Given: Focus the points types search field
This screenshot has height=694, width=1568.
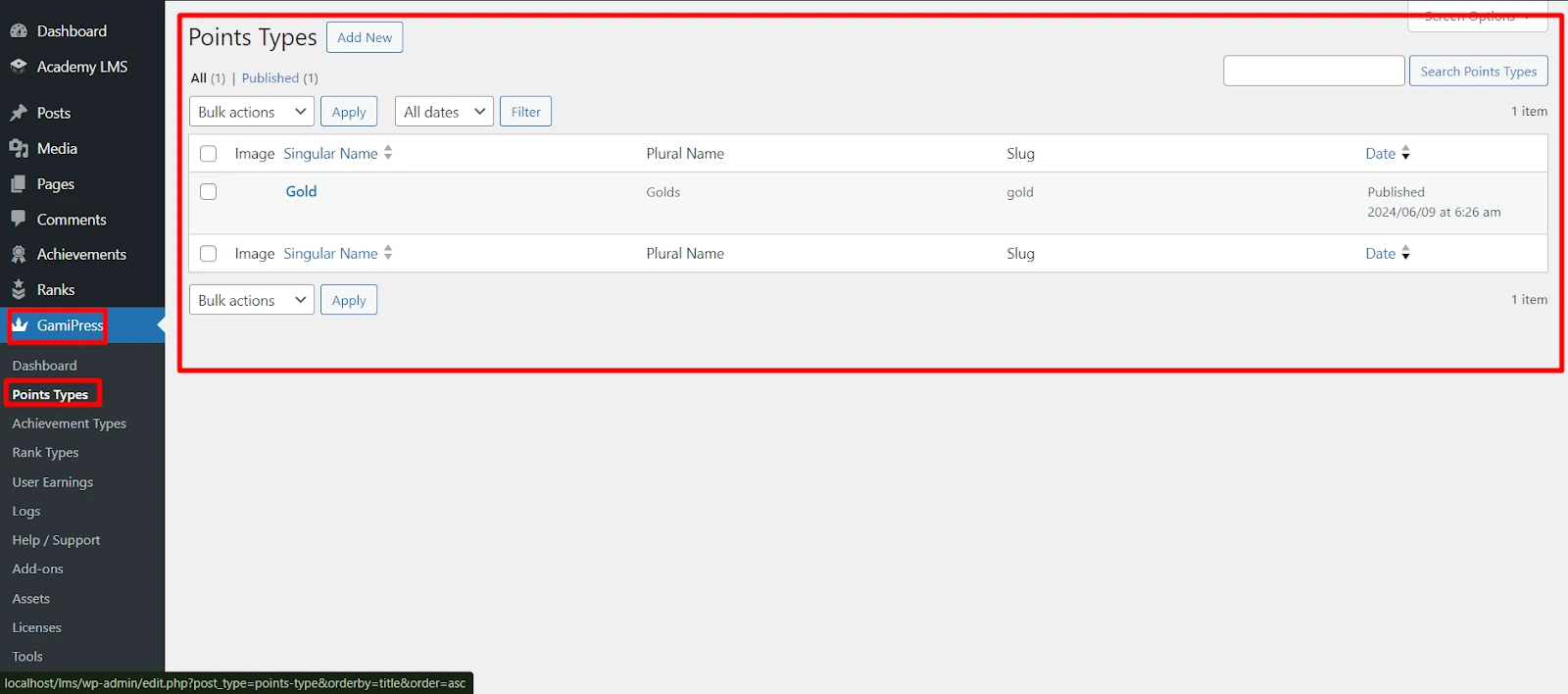Looking at the screenshot, I should pos(1314,71).
